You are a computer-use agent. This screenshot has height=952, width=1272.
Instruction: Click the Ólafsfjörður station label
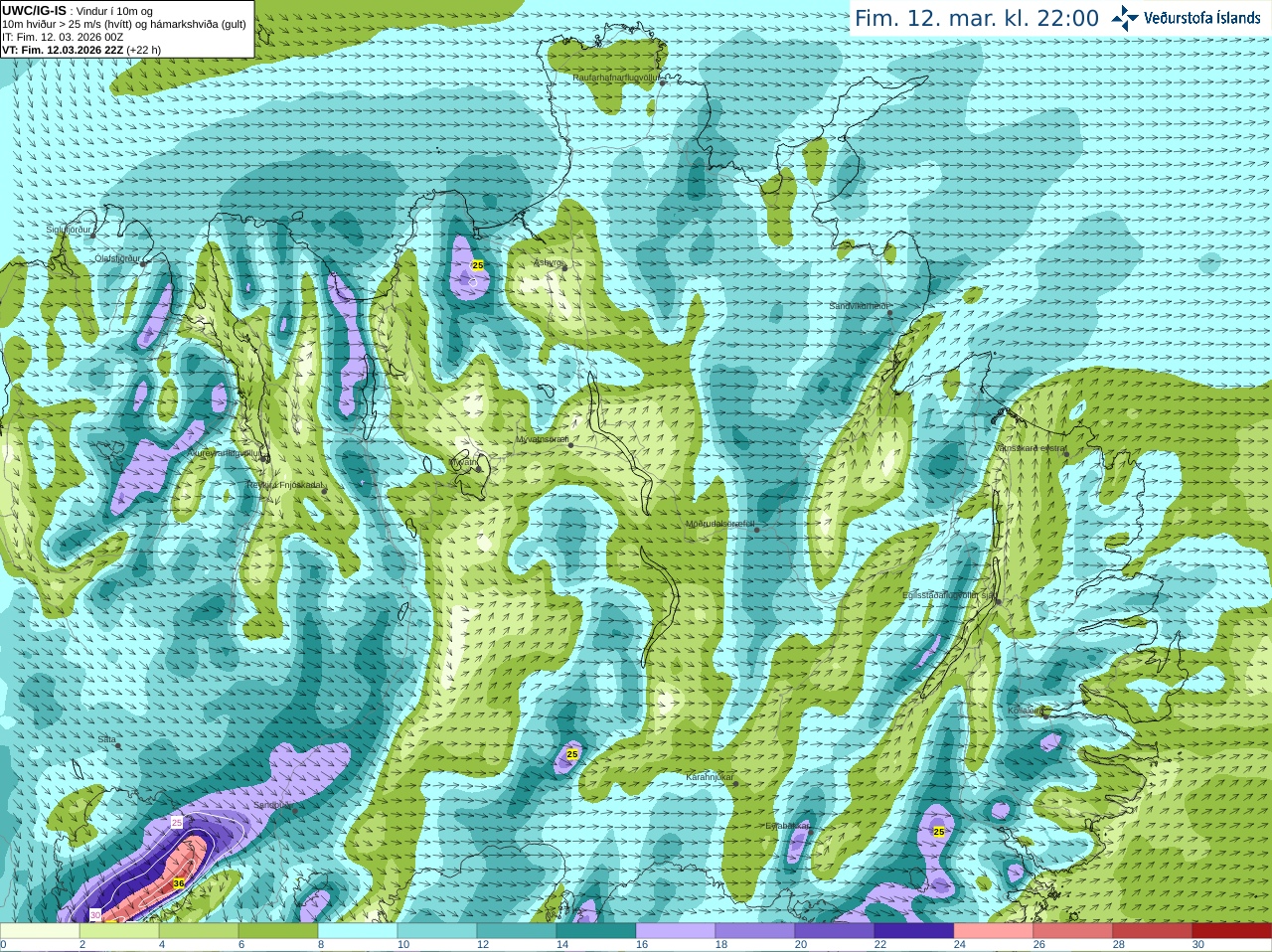pos(116,258)
